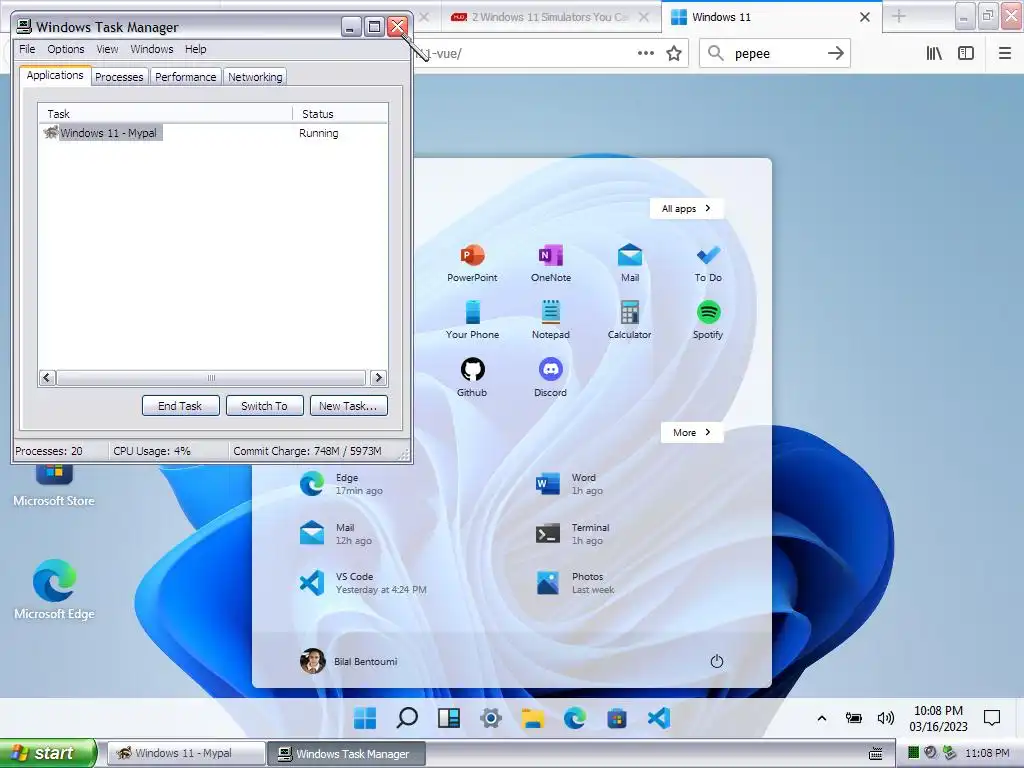The image size is (1024, 768).
Task: Click the pepee search field
Action: [774, 53]
